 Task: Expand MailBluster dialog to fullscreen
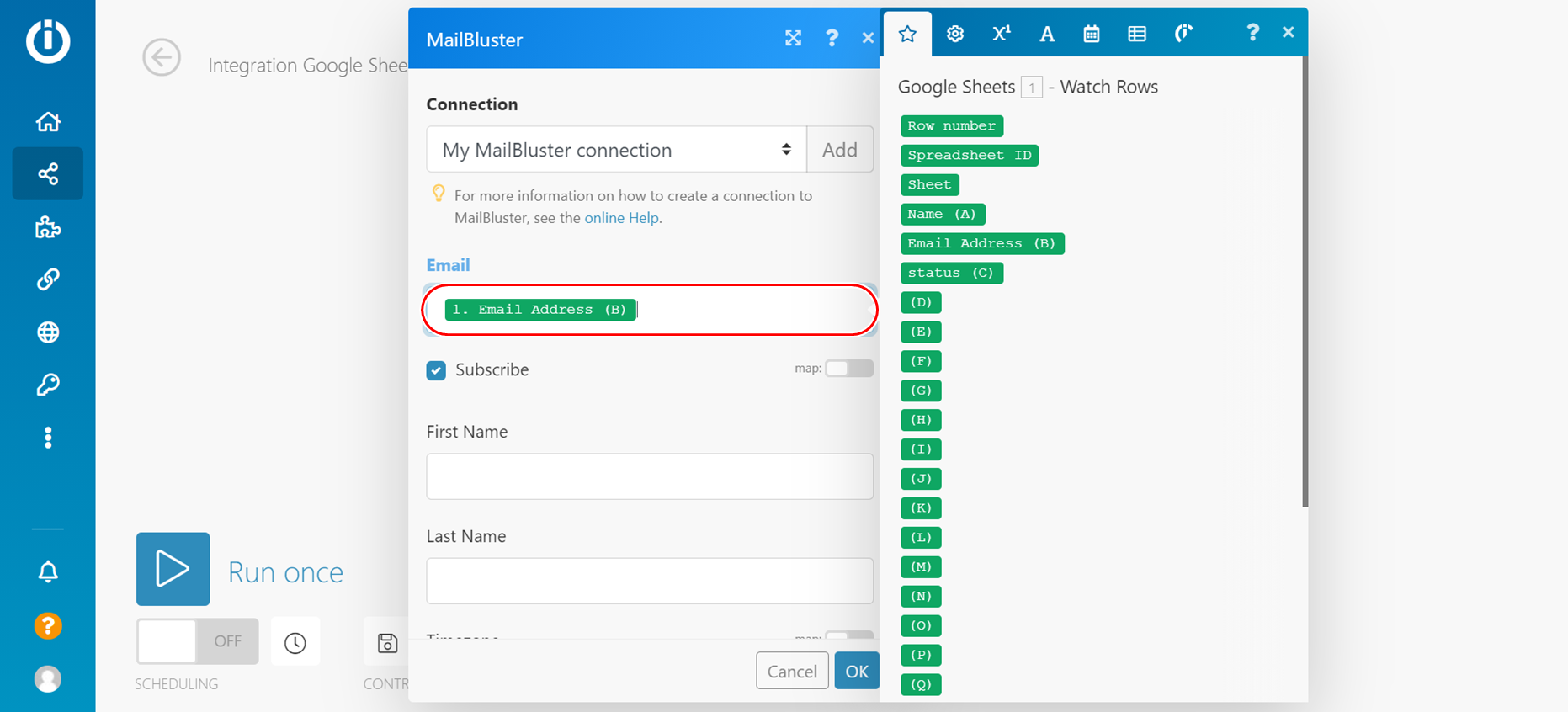(793, 38)
